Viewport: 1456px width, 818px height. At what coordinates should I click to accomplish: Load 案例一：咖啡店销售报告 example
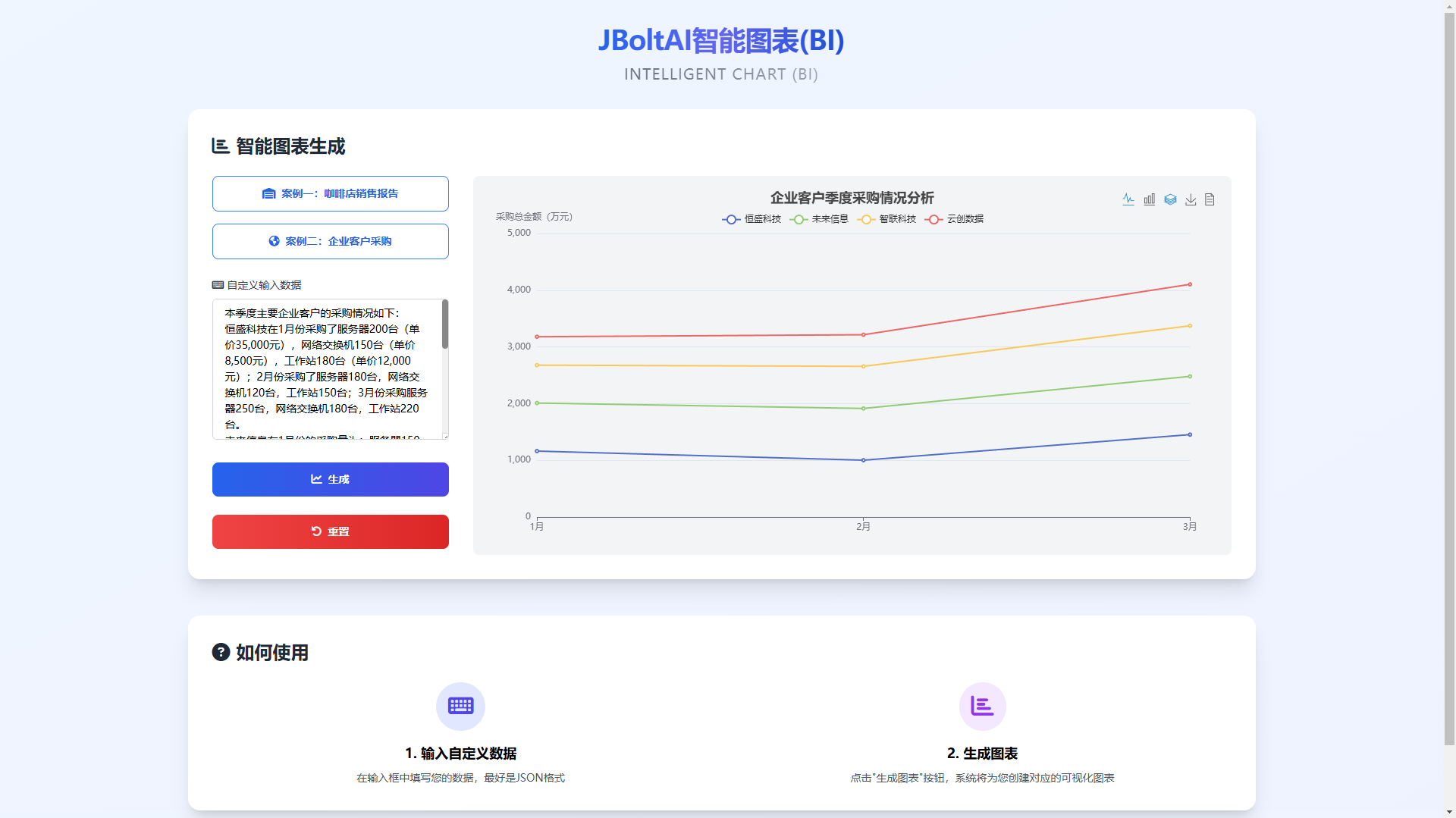[331, 193]
